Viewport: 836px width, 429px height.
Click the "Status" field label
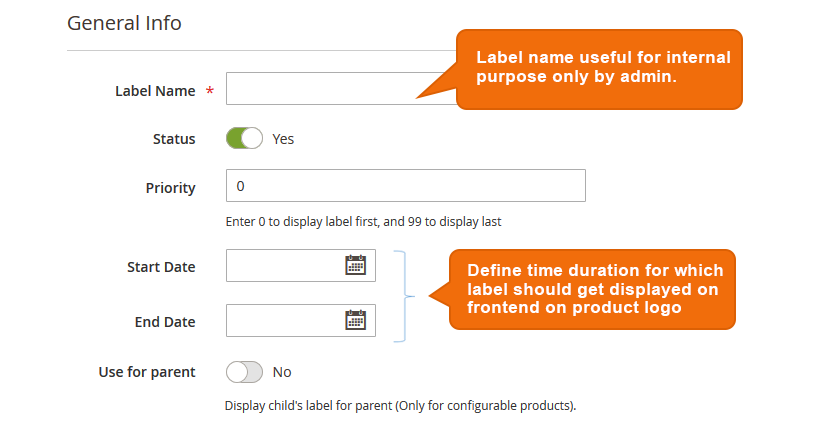coord(174,139)
